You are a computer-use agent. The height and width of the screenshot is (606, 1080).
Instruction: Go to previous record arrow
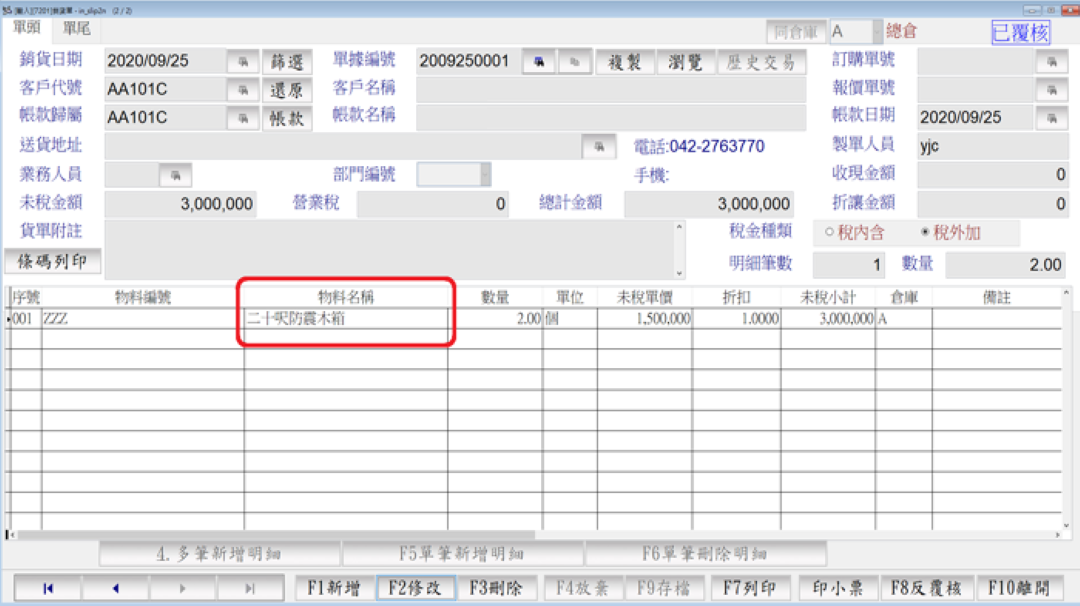(x=115, y=589)
